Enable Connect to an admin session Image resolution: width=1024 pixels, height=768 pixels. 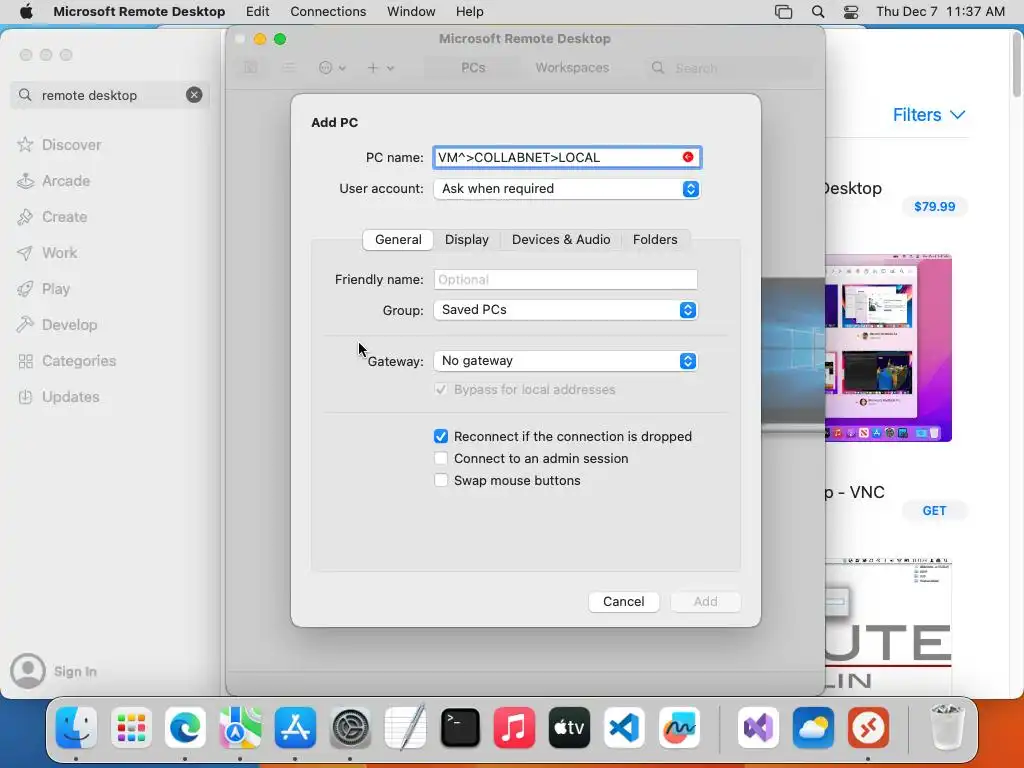point(441,458)
